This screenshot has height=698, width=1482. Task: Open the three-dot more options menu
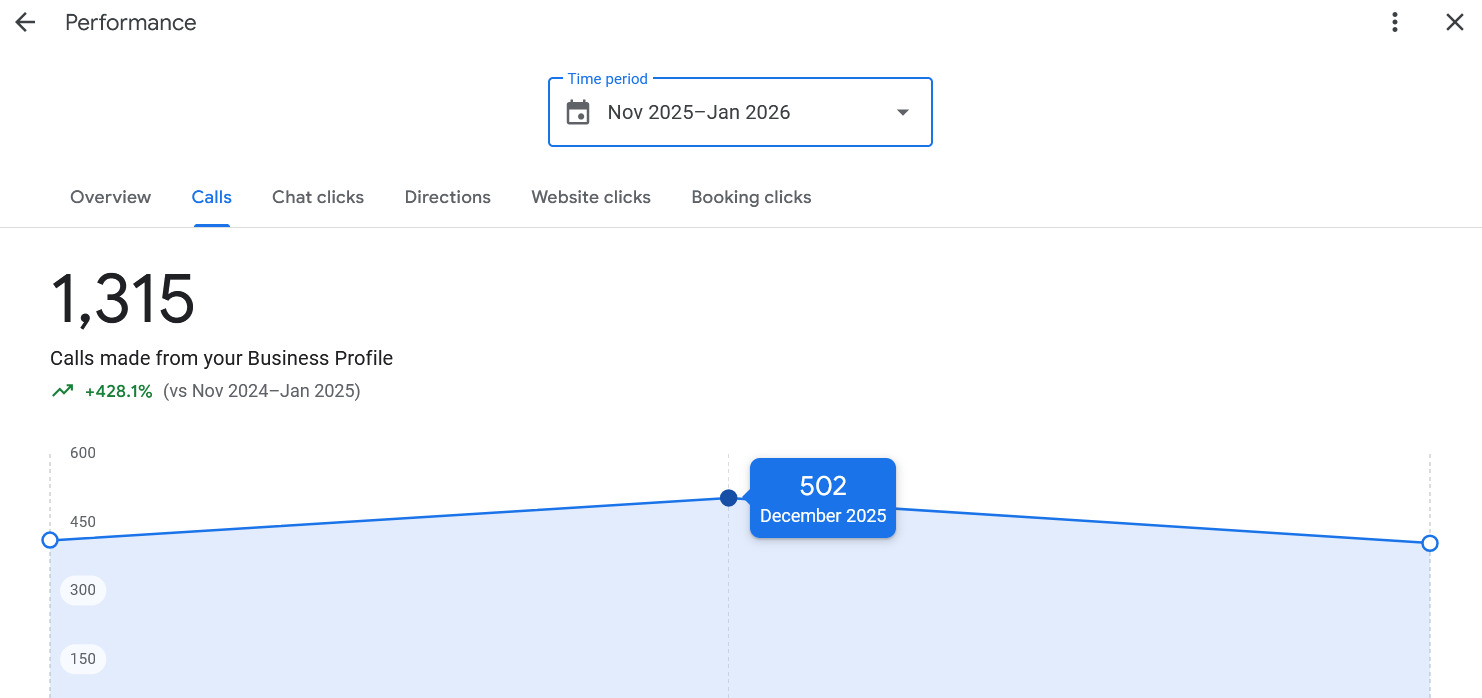click(x=1395, y=22)
